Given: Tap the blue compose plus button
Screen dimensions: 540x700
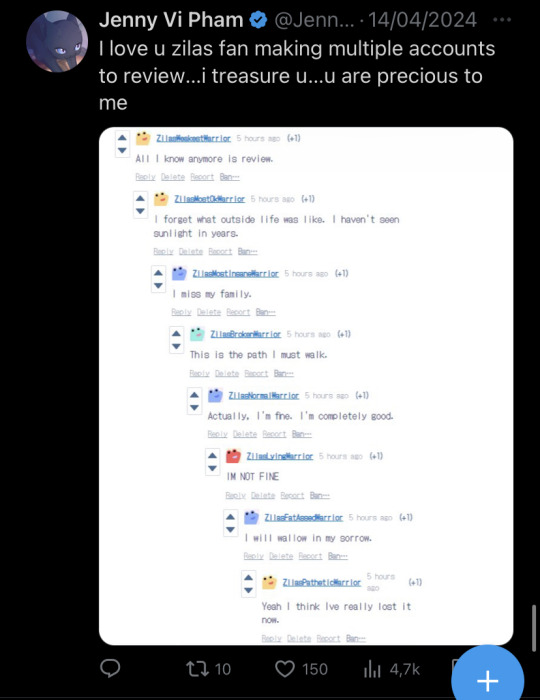Looking at the screenshot, I should point(487,681).
